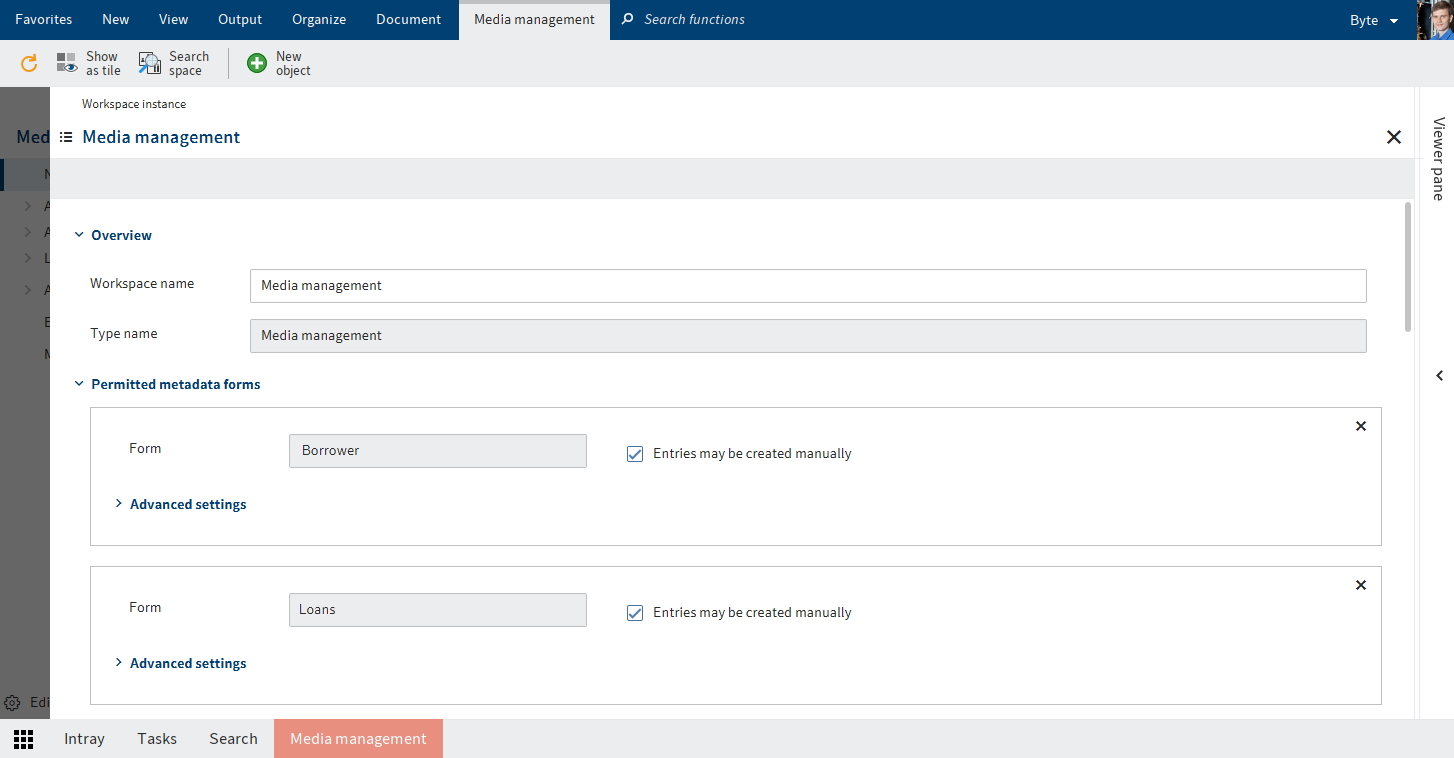Click the vertical scrollbar in the dialog
1454x758 pixels.
pos(1409,266)
